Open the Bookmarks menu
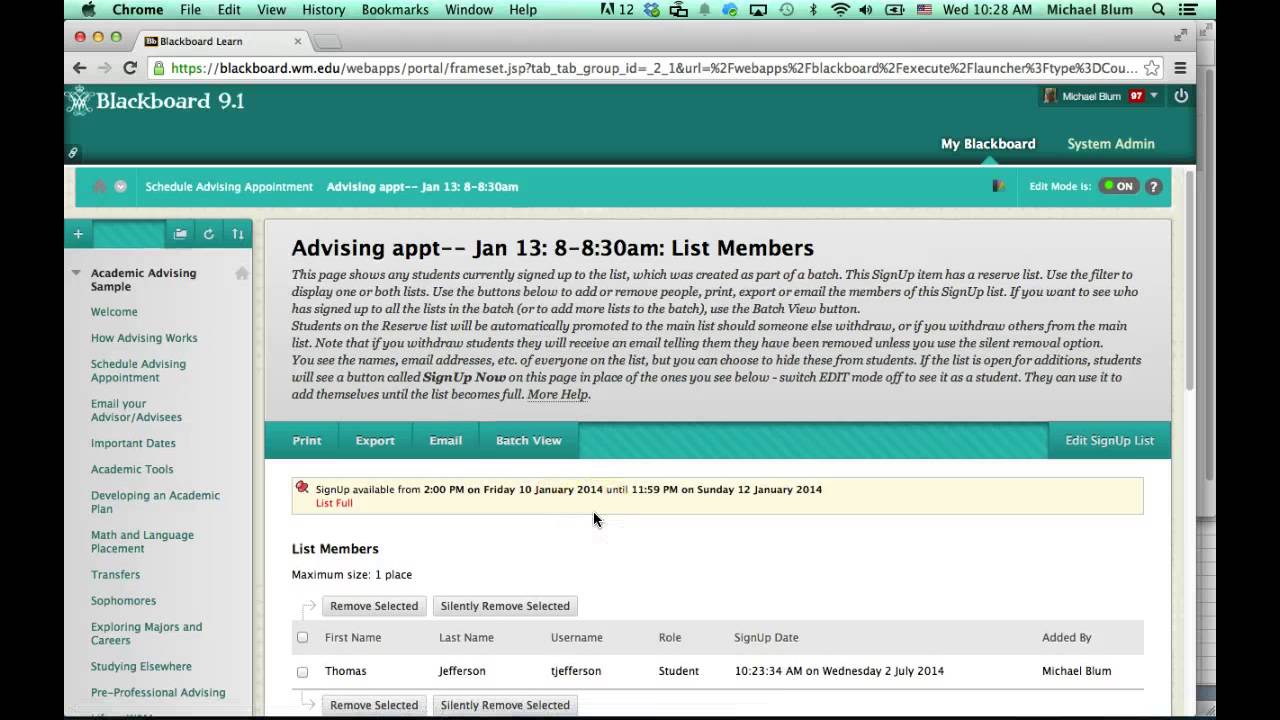 [394, 10]
